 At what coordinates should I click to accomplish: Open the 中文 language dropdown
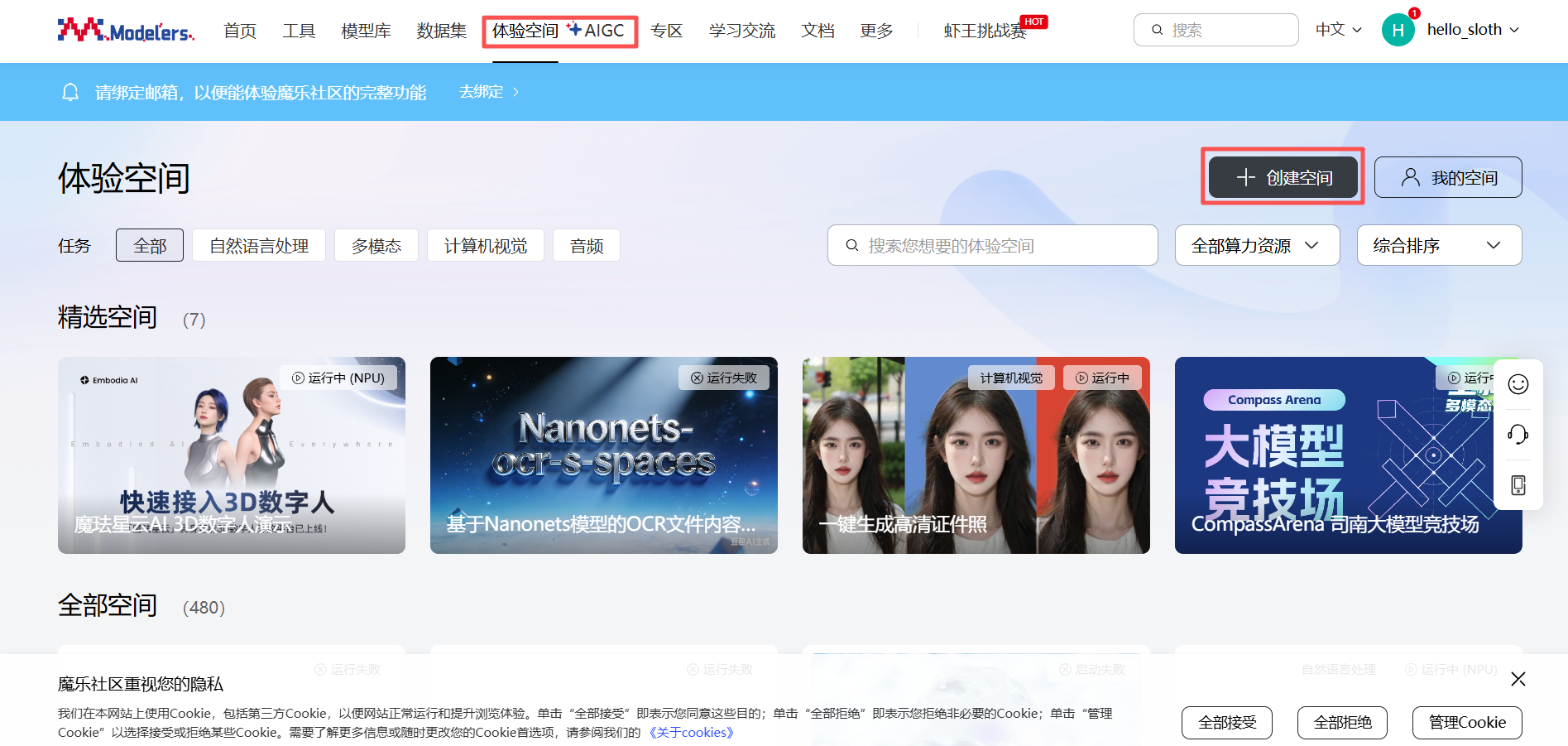(1338, 30)
